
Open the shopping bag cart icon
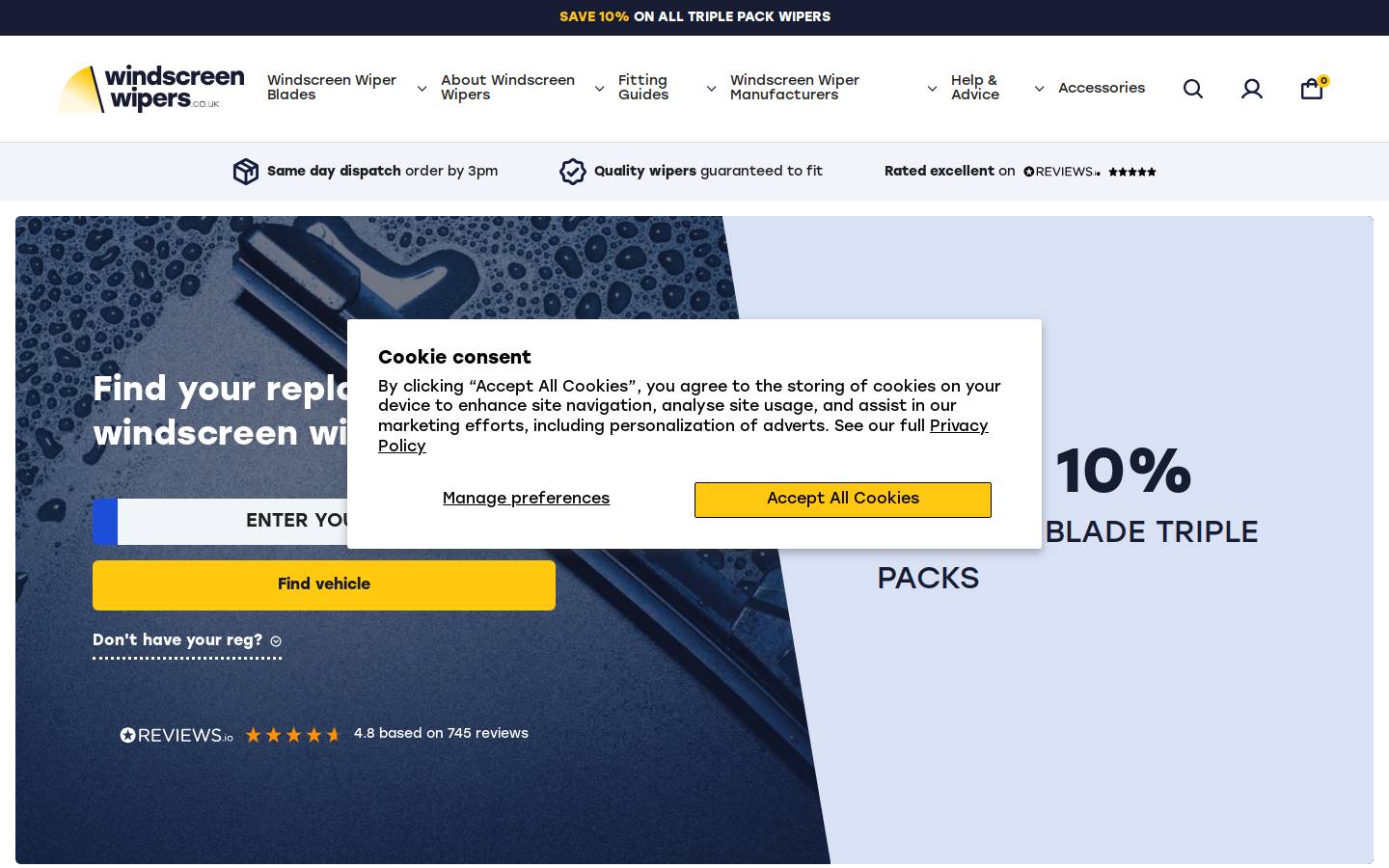pos(1312,89)
